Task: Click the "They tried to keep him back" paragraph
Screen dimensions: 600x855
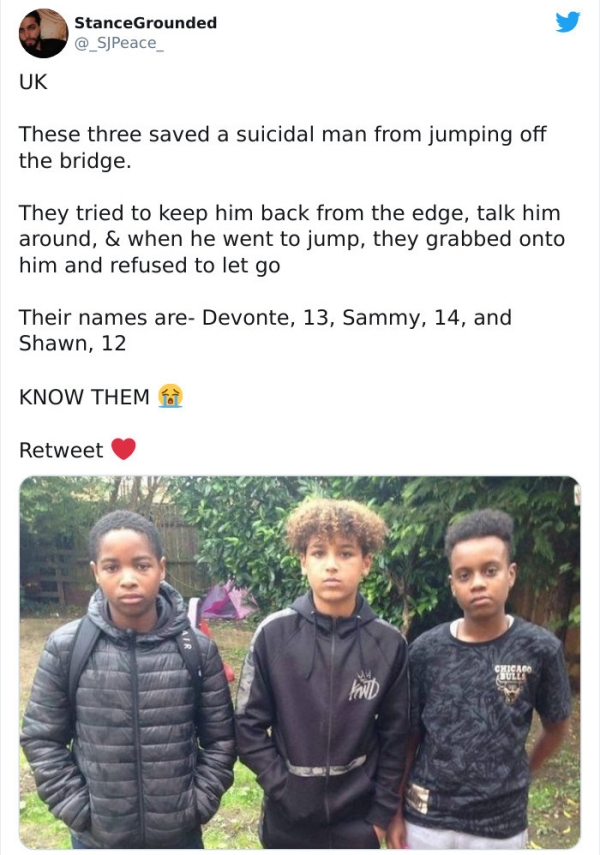Action: tap(292, 239)
